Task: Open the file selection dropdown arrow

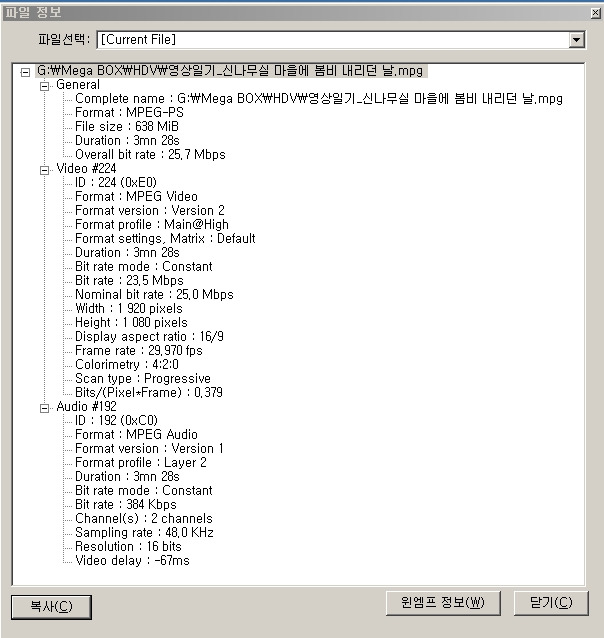Action: click(576, 40)
